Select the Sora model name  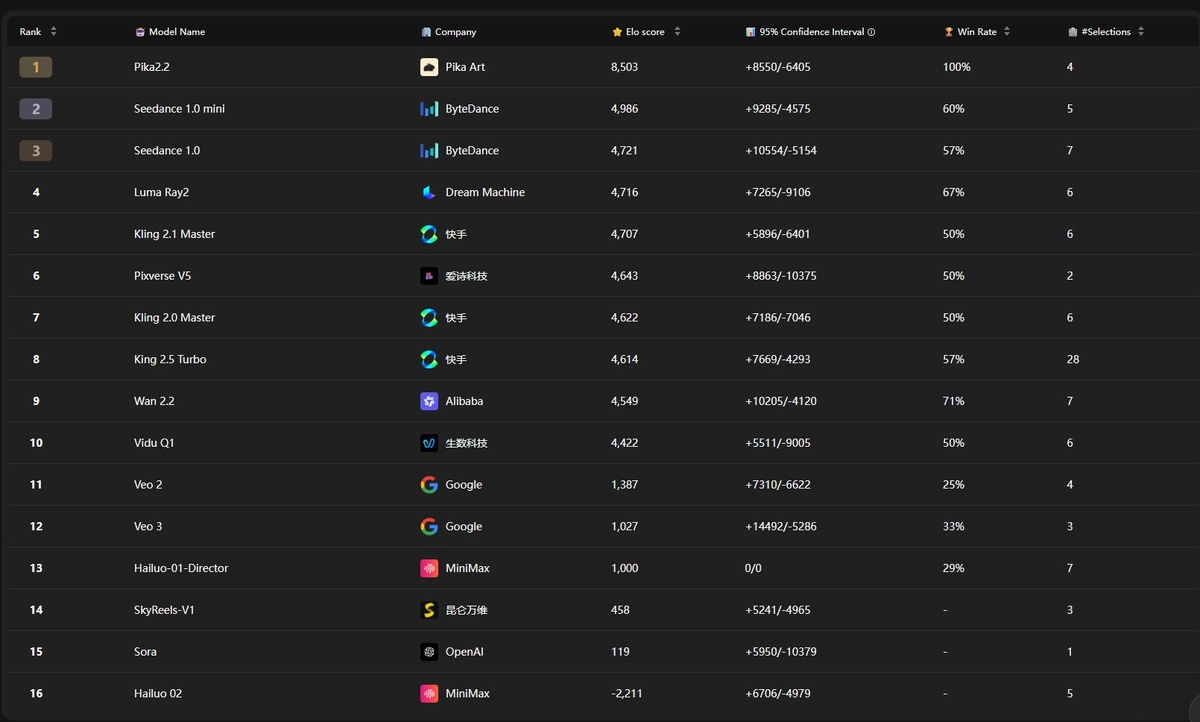coord(146,652)
